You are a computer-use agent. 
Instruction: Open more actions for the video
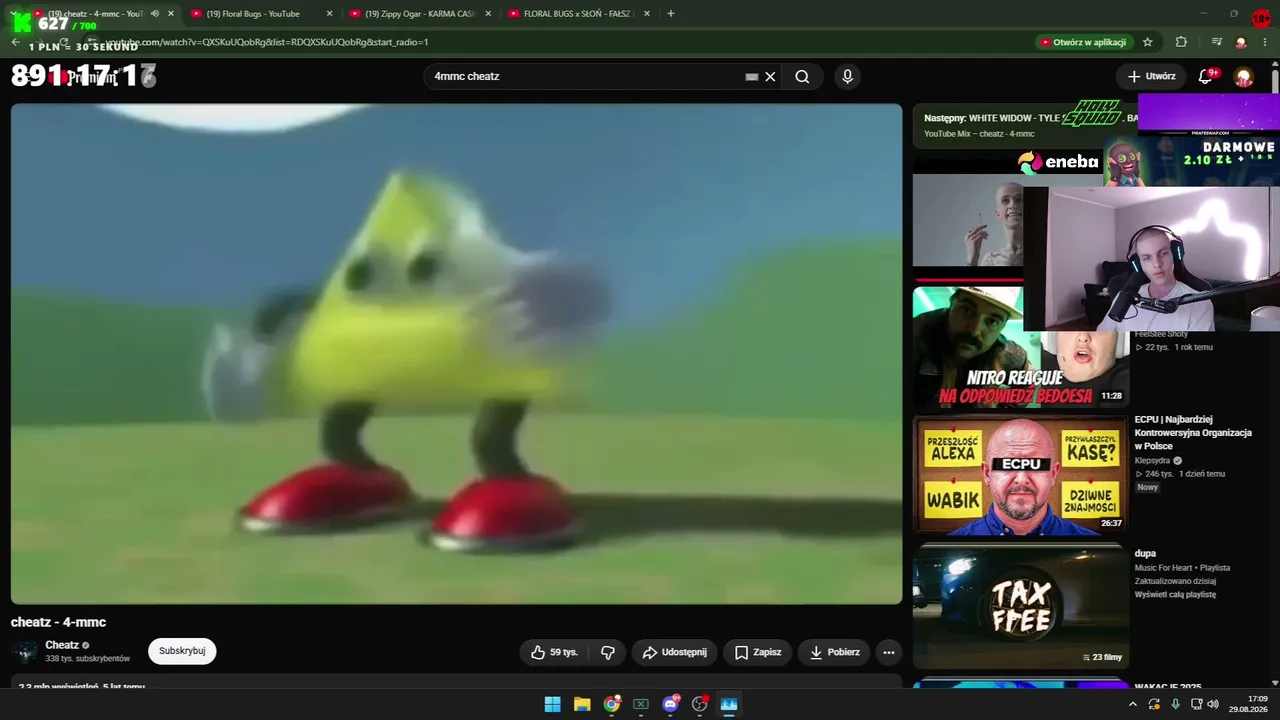pos(888,652)
